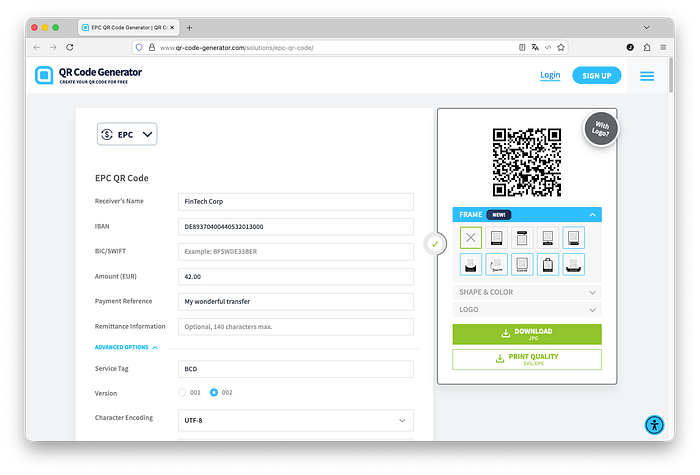This screenshot has height=475, width=700.
Task: Click the account profile icon in toolbar
Action: [x=630, y=47]
